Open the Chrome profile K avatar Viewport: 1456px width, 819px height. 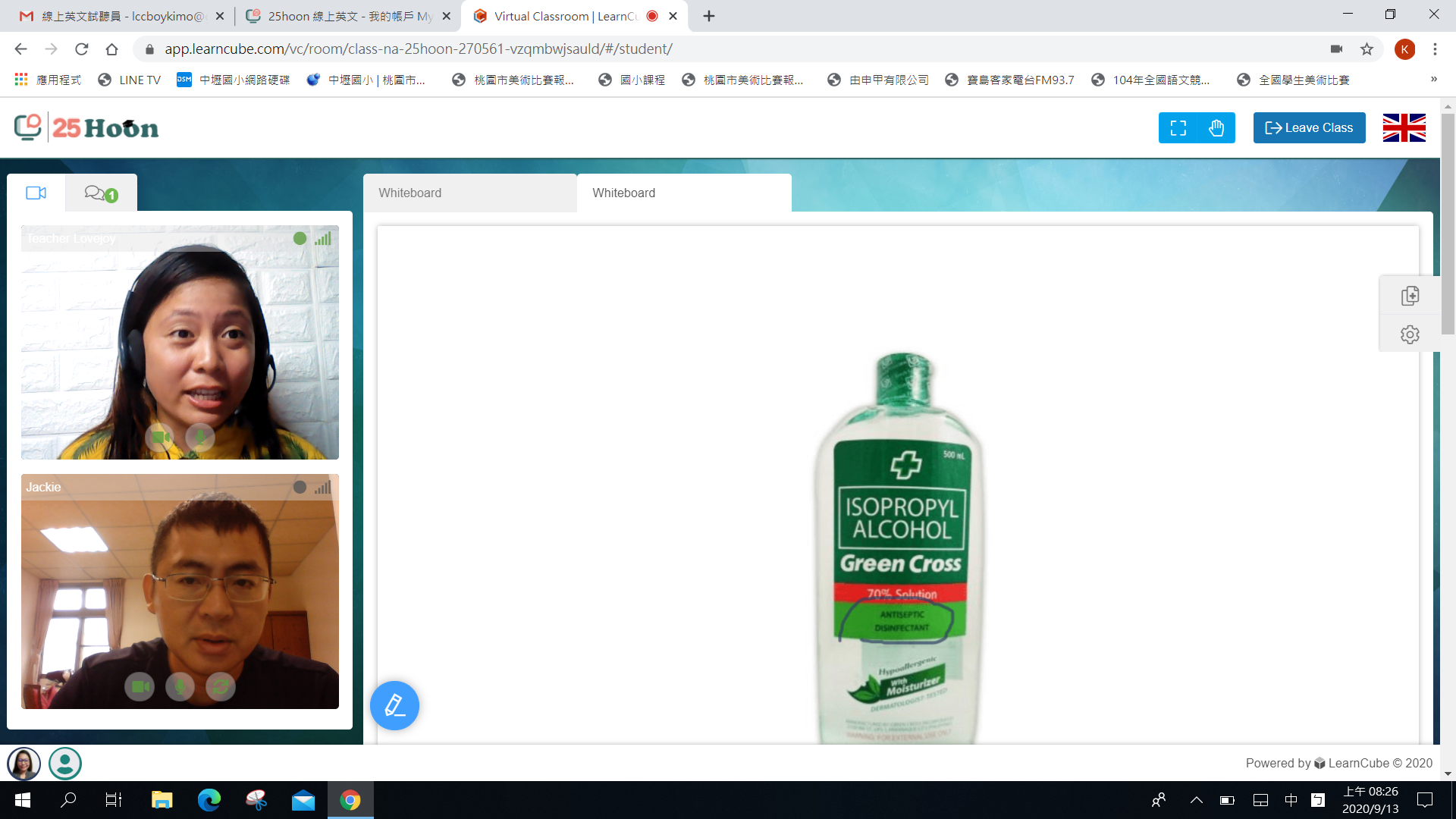pyautogui.click(x=1404, y=49)
